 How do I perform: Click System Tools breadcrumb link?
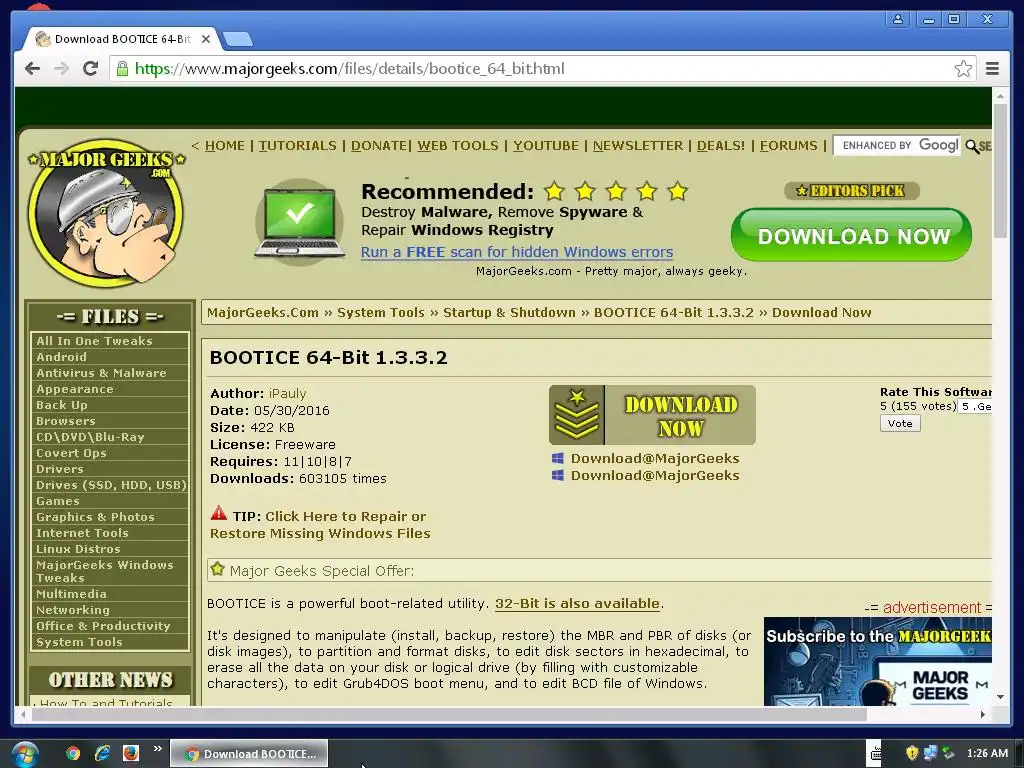[381, 312]
